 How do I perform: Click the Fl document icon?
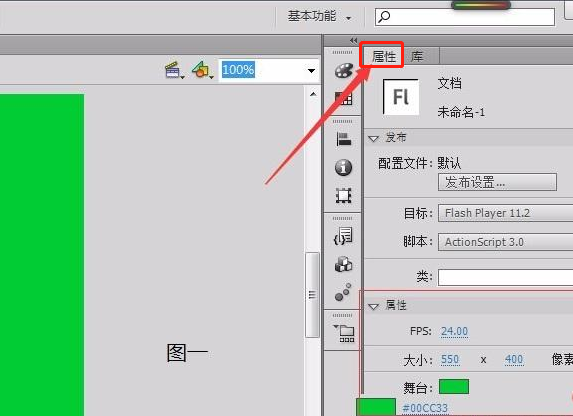[x=401, y=97]
